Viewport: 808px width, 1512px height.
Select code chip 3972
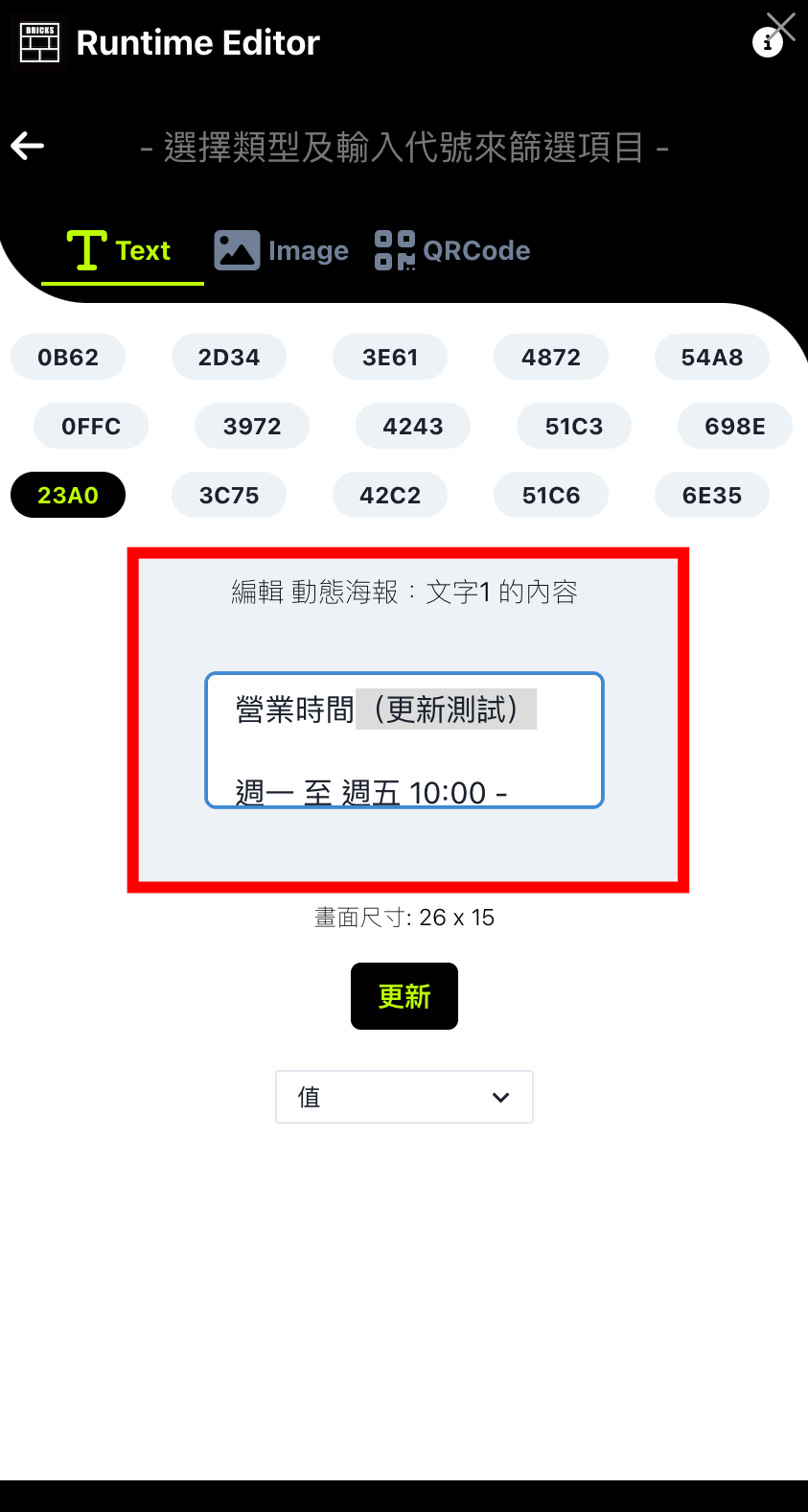pyautogui.click(x=252, y=427)
